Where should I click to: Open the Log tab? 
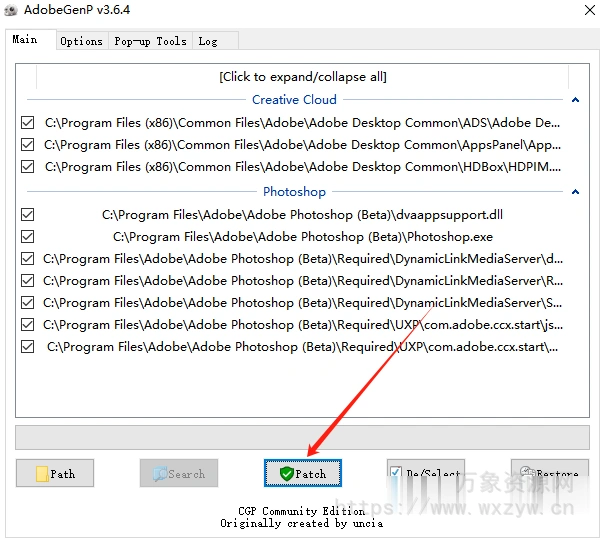tap(208, 41)
